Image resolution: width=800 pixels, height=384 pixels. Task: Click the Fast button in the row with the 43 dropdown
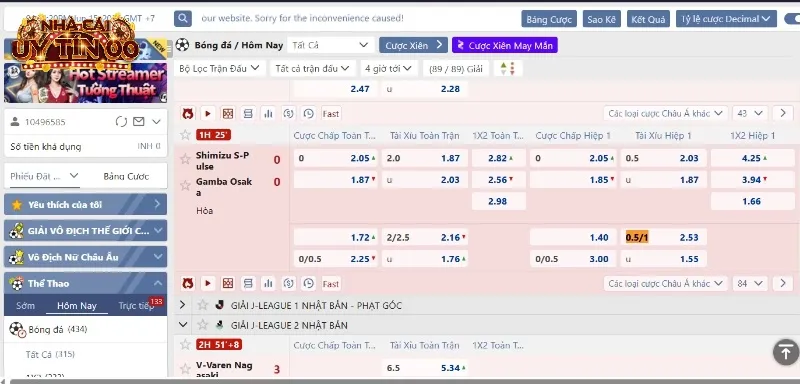click(331, 113)
